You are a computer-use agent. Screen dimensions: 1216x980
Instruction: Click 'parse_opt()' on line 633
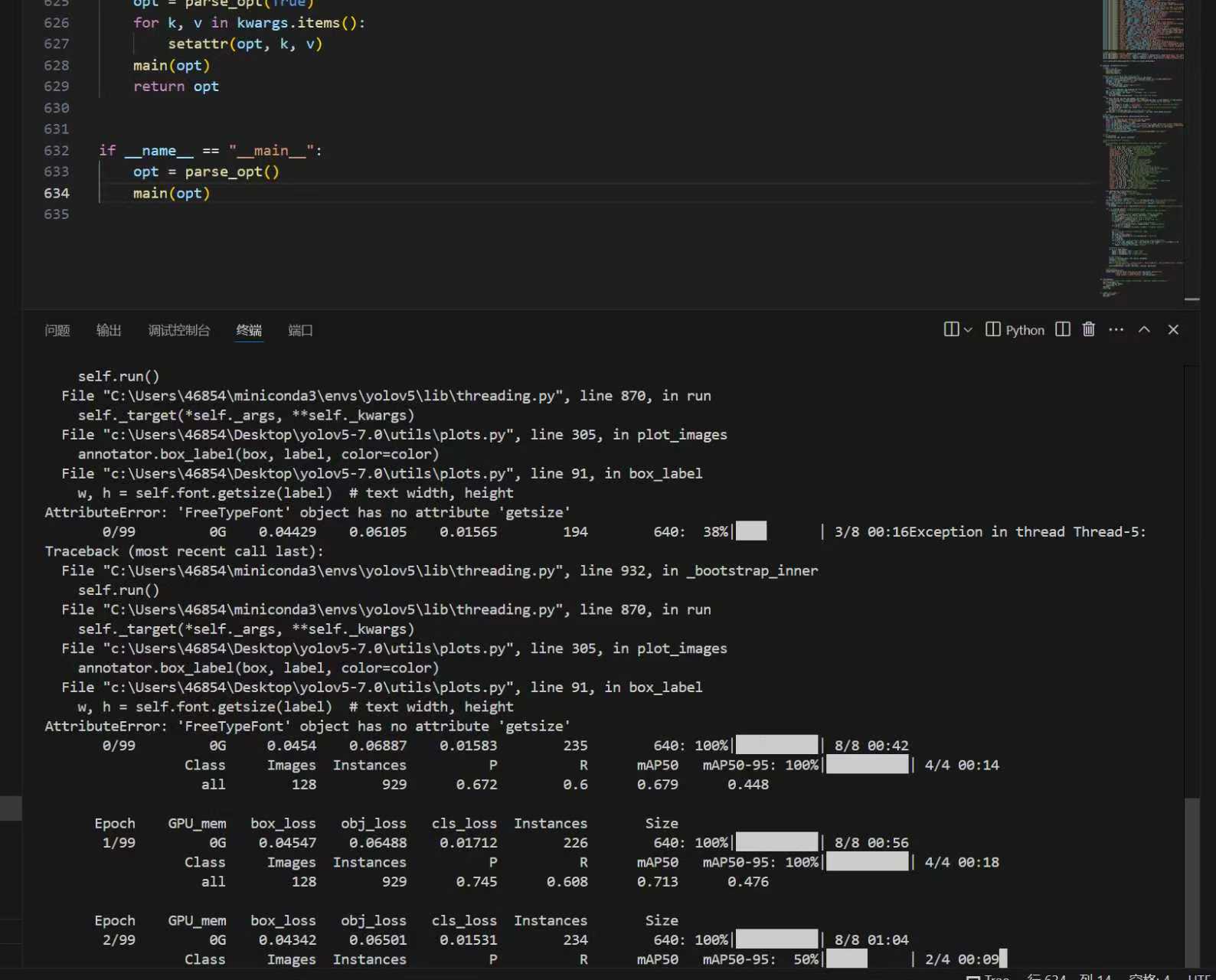point(232,171)
